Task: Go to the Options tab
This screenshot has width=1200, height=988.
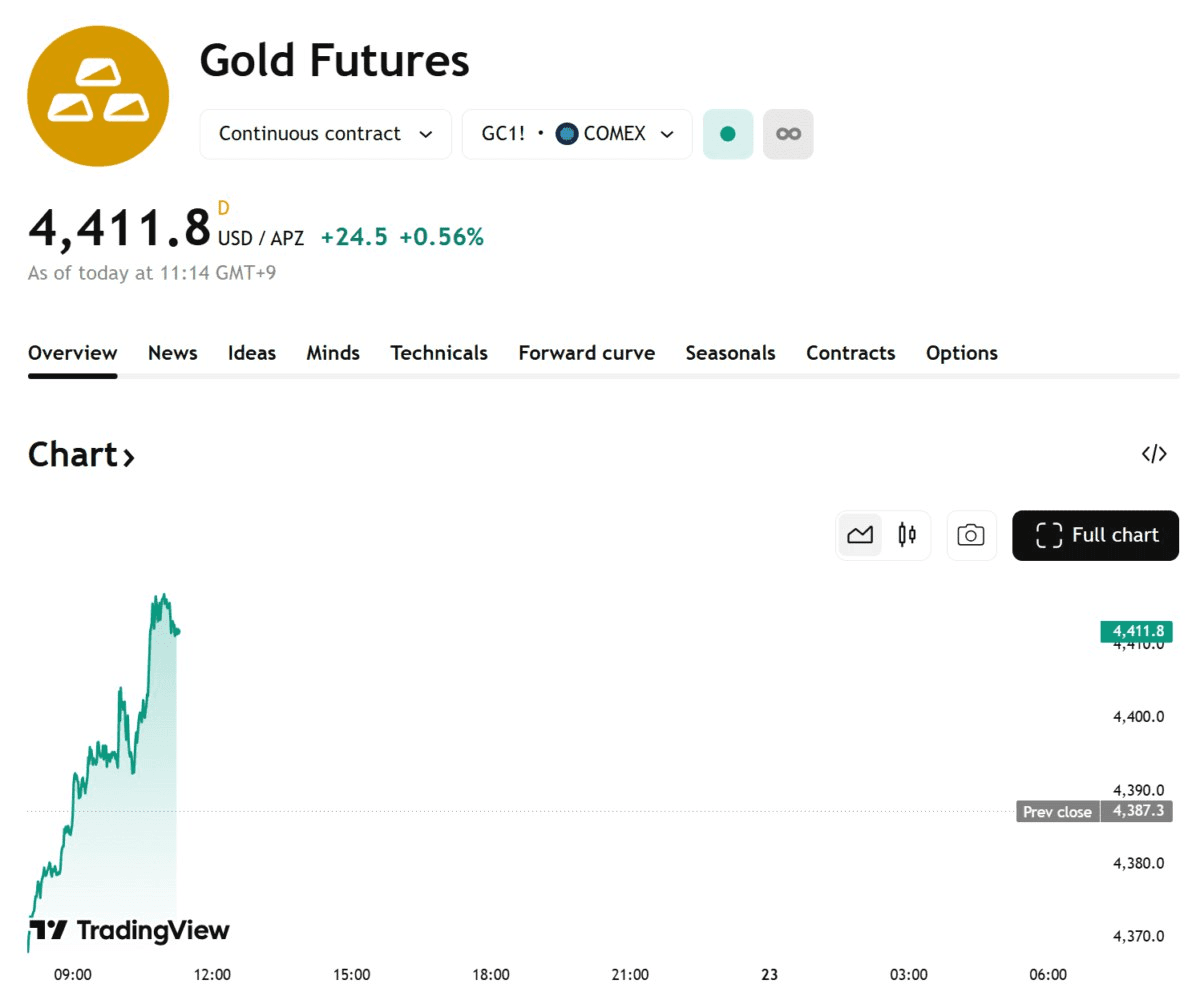Action: coord(961,353)
